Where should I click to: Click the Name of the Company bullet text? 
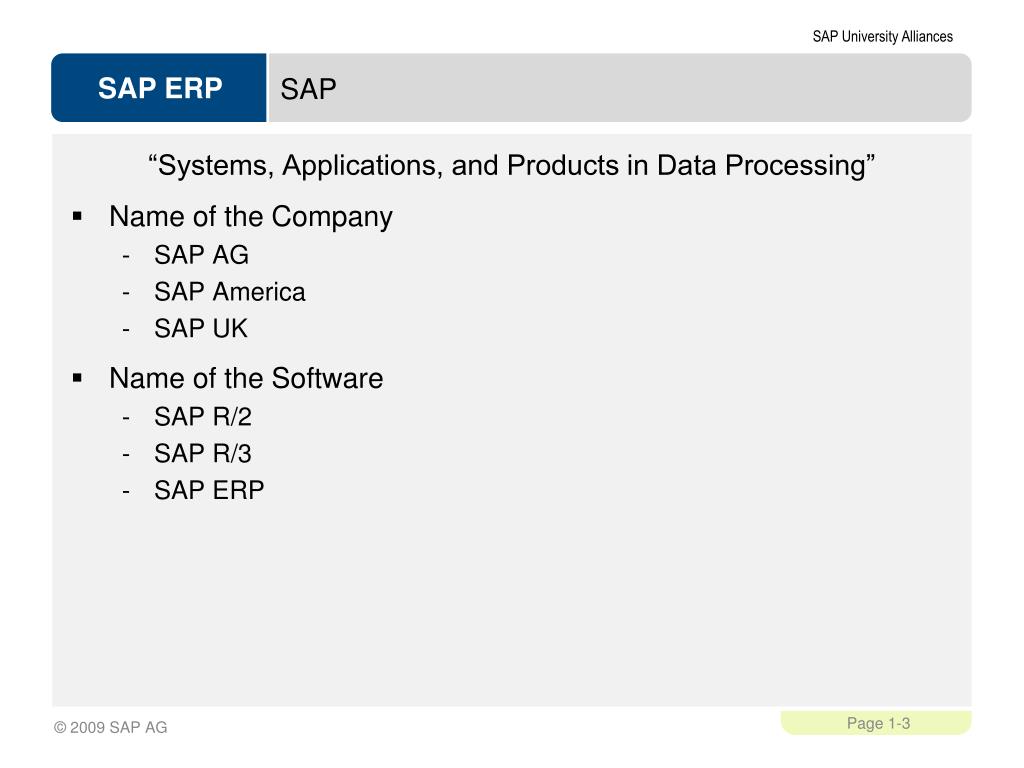pyautogui.click(x=251, y=217)
